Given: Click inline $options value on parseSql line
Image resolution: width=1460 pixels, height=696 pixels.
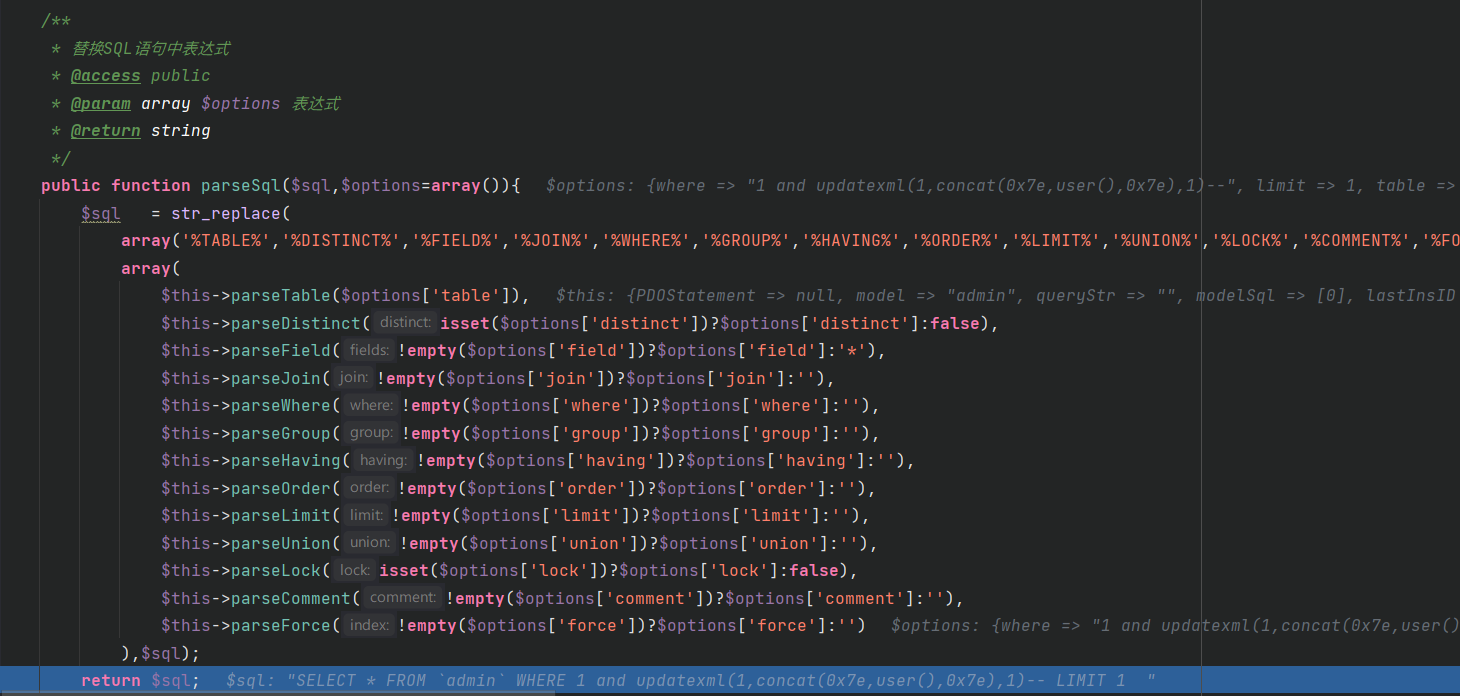Looking at the screenshot, I should [1001, 186].
